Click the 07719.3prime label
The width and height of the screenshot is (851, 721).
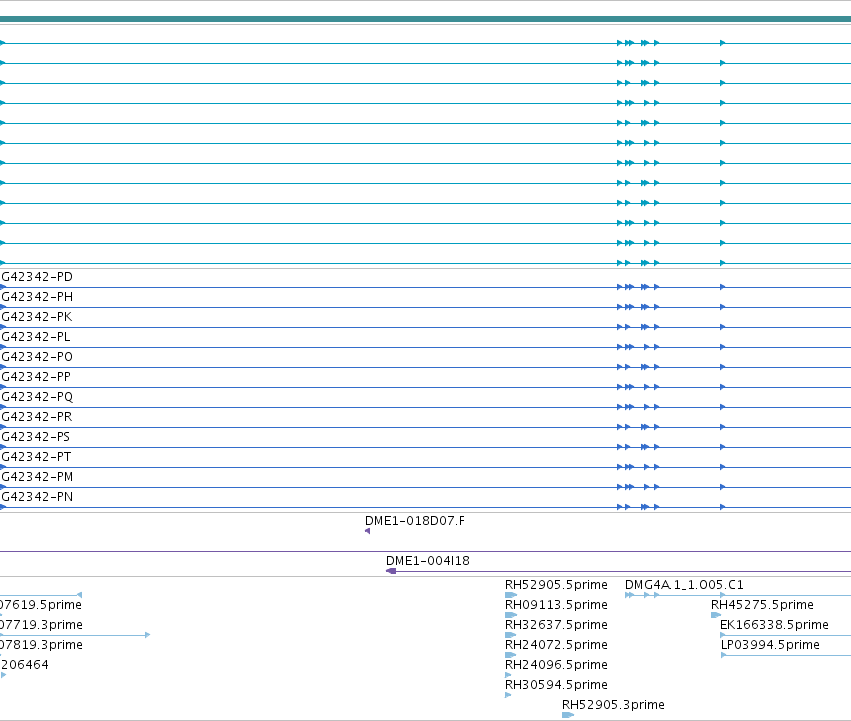click(x=41, y=625)
